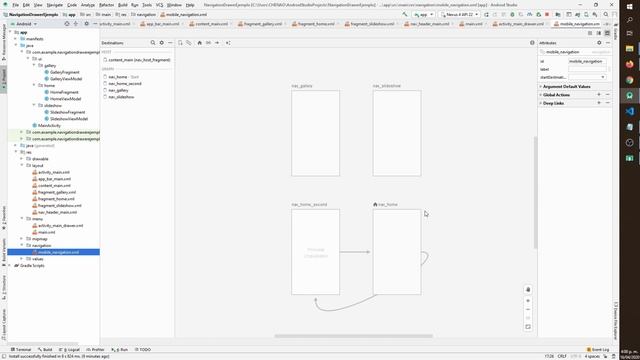
Task: Expand Gradle Scripts node
Action: (10, 265)
